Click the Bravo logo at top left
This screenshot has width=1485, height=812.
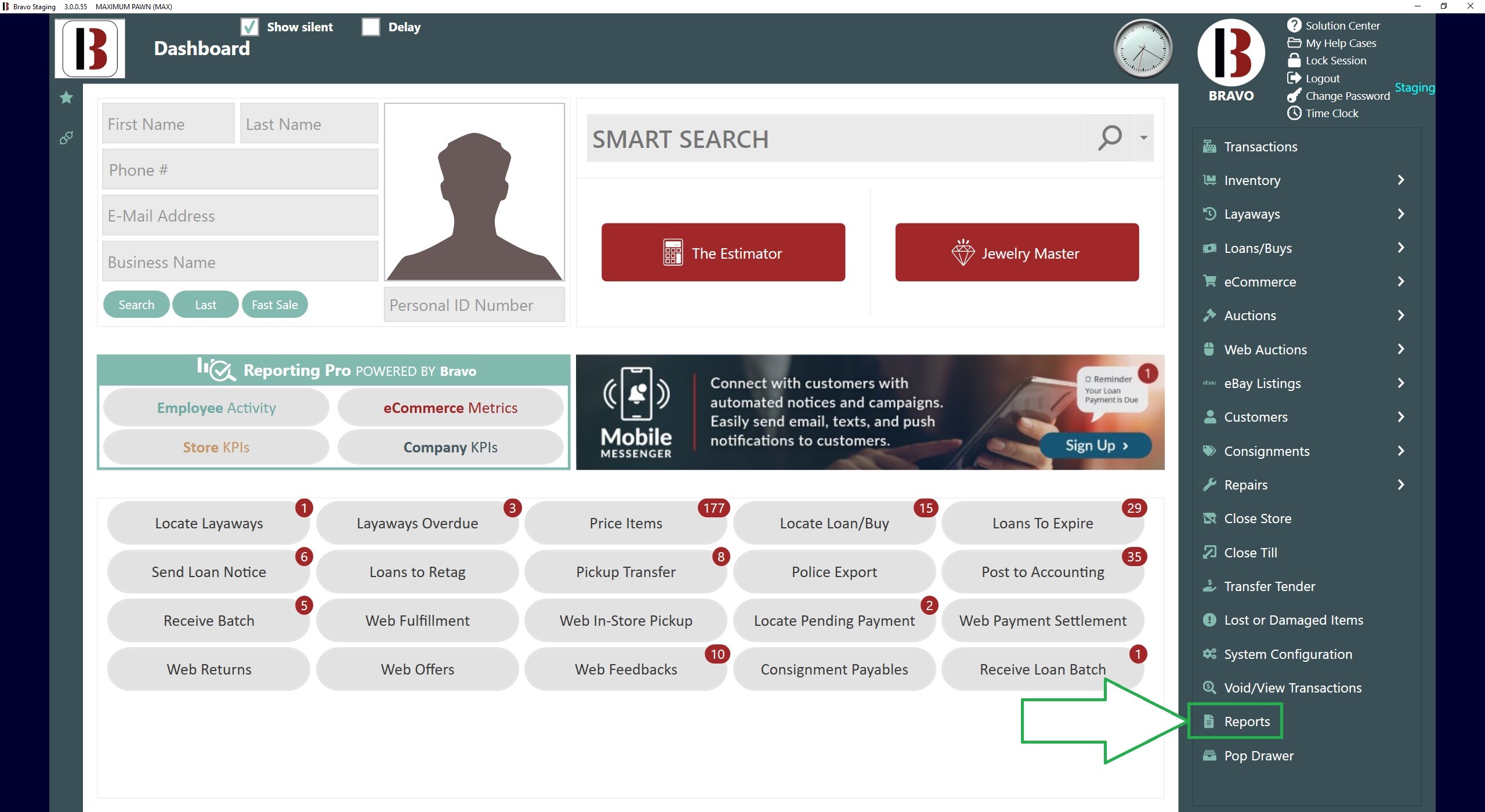pos(90,49)
